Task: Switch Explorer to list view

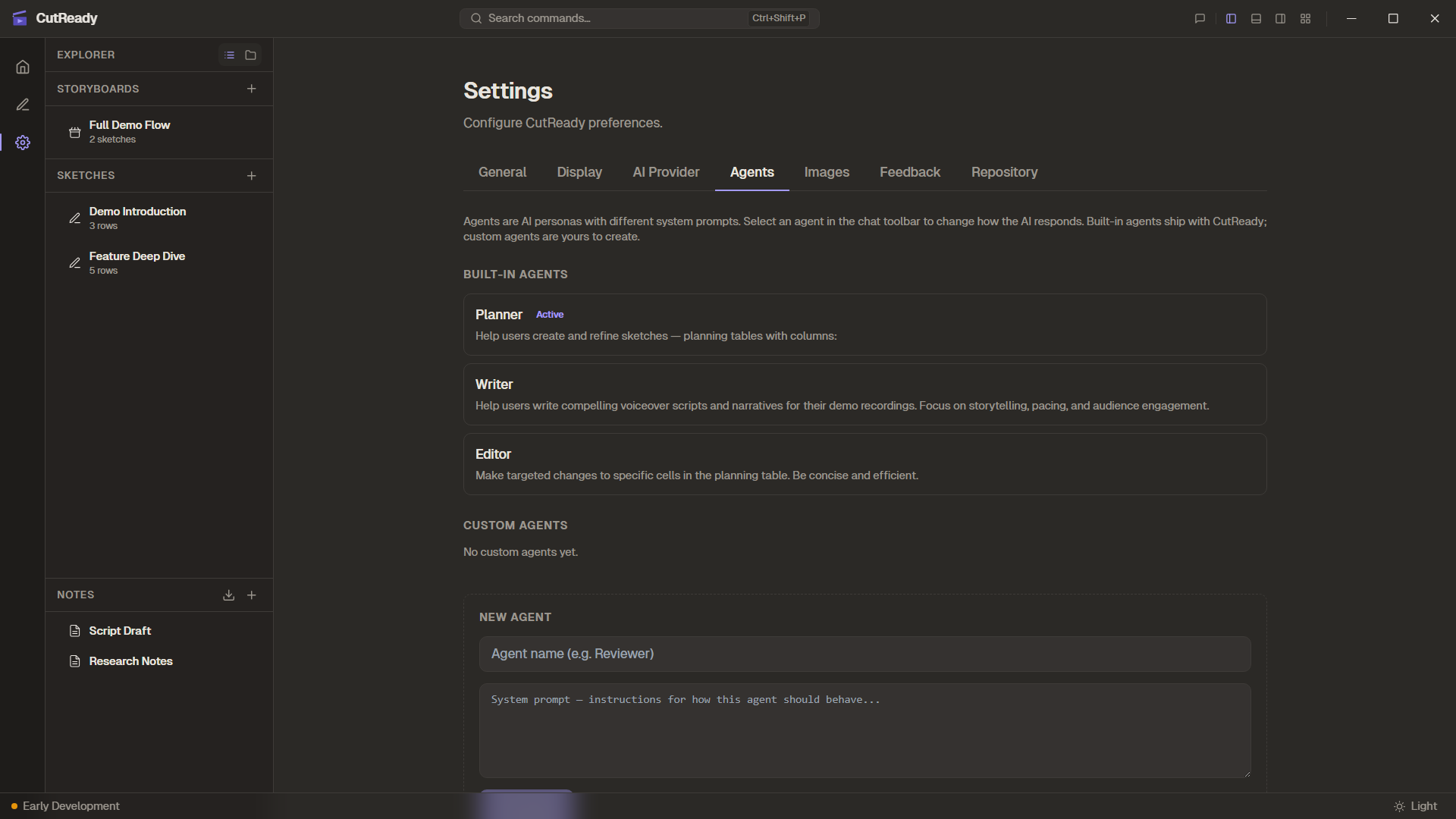Action: tap(230, 55)
